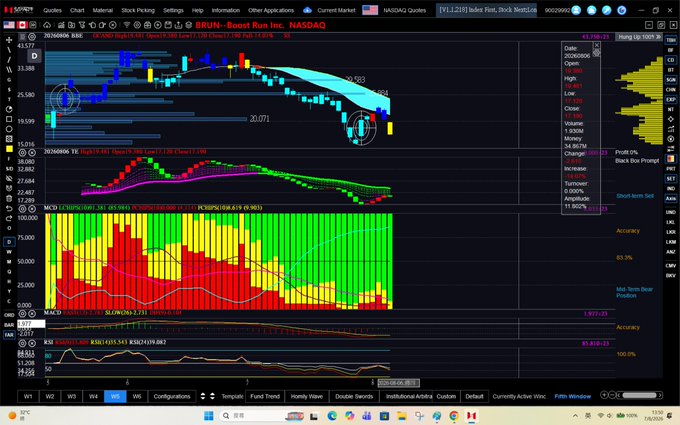Toggle the M monthly period in left sidebar
Screen dimensions: 680x425
9,262
